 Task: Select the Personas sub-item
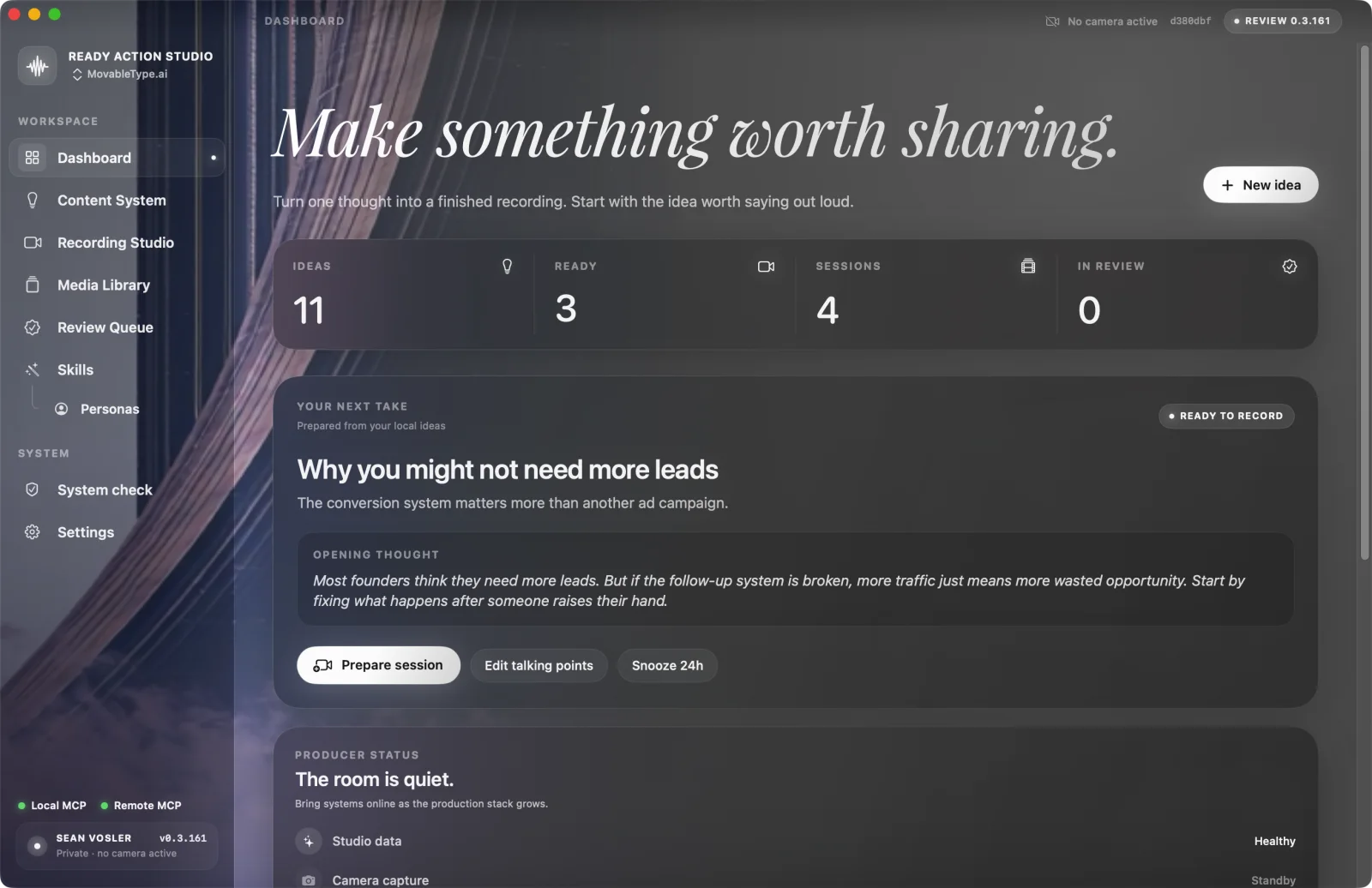coord(109,410)
